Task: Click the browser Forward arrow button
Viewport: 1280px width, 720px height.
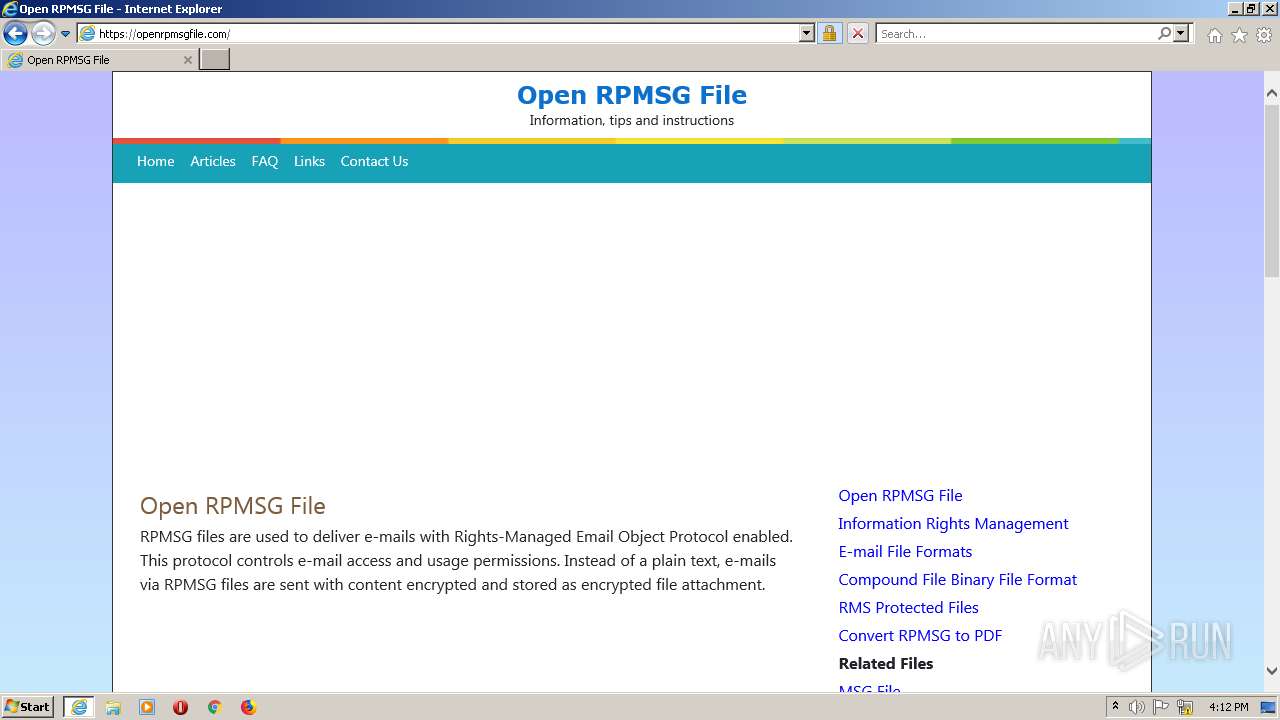Action: pos(43,33)
